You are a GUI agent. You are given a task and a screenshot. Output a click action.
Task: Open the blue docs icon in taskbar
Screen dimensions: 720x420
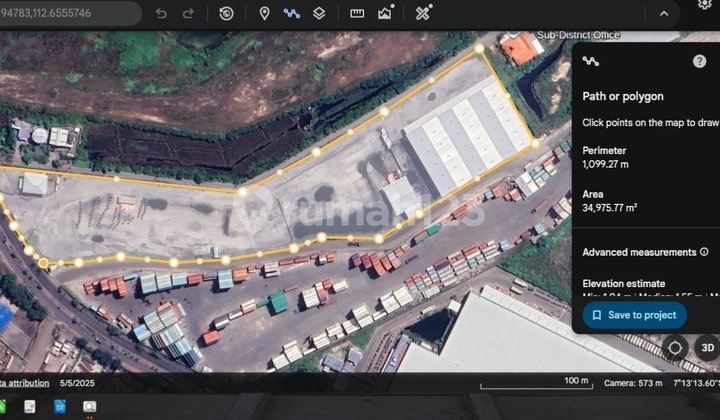[60, 406]
